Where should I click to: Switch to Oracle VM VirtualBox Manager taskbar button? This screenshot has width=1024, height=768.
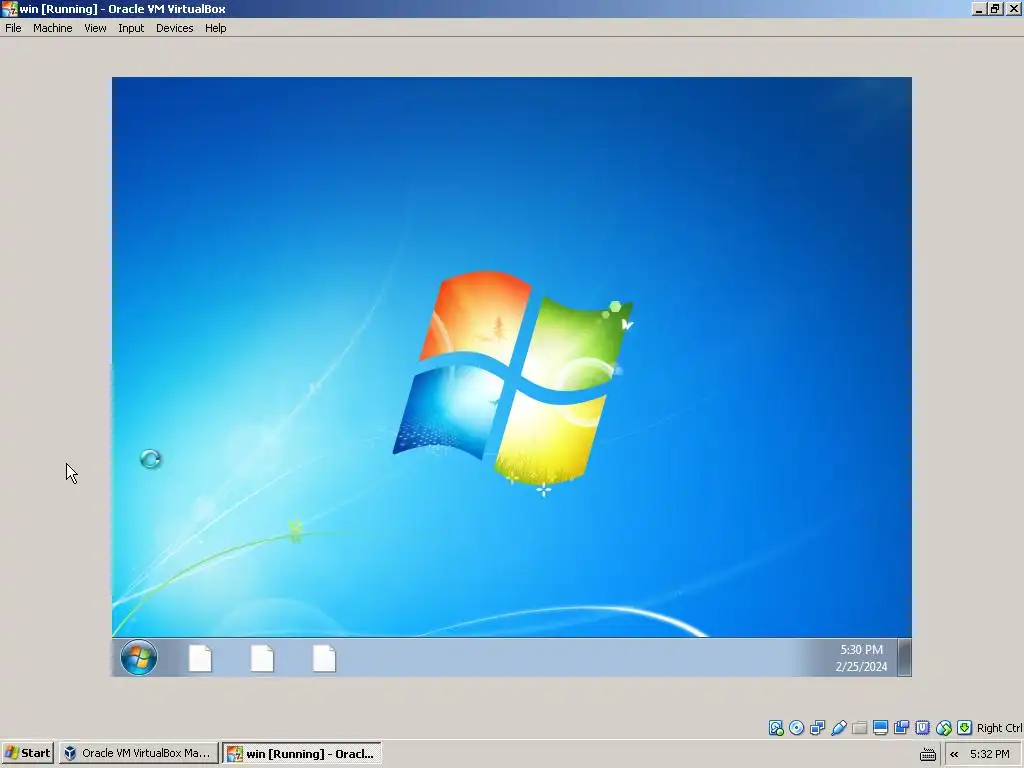[x=138, y=753]
